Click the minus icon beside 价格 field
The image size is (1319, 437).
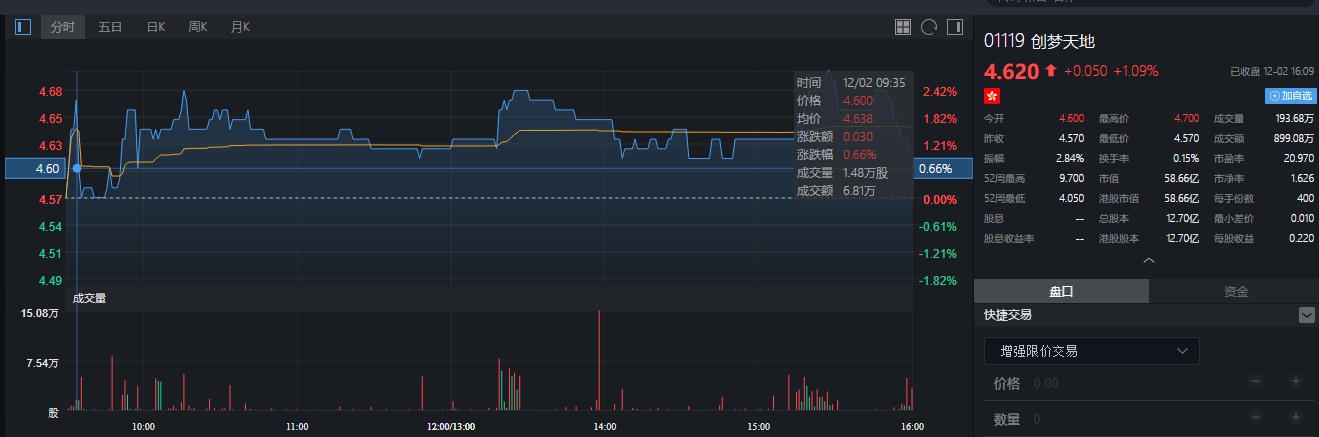coord(1256,382)
